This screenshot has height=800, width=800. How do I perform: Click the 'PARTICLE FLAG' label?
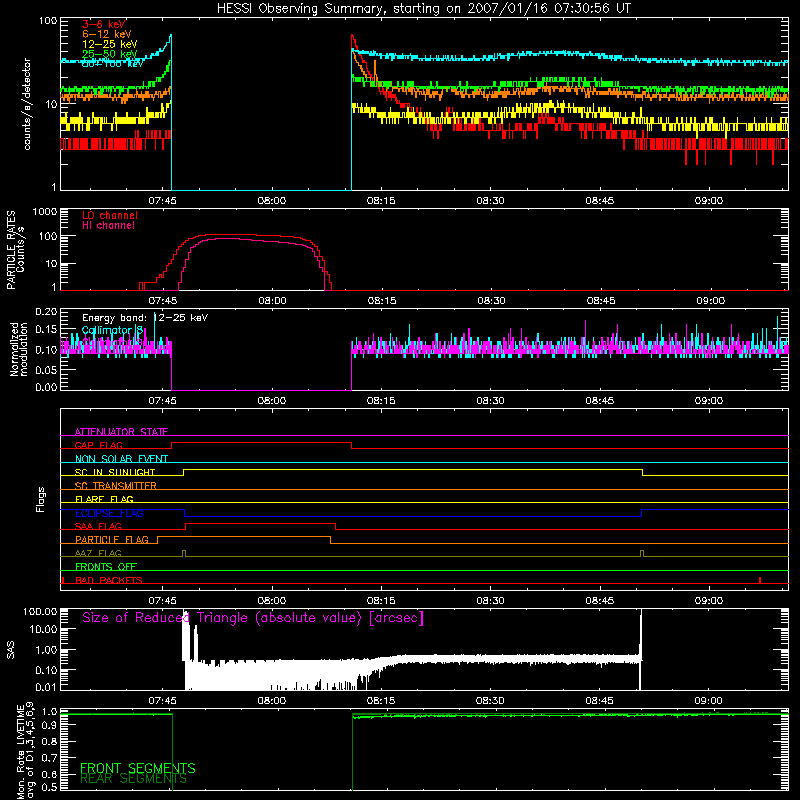click(x=112, y=539)
